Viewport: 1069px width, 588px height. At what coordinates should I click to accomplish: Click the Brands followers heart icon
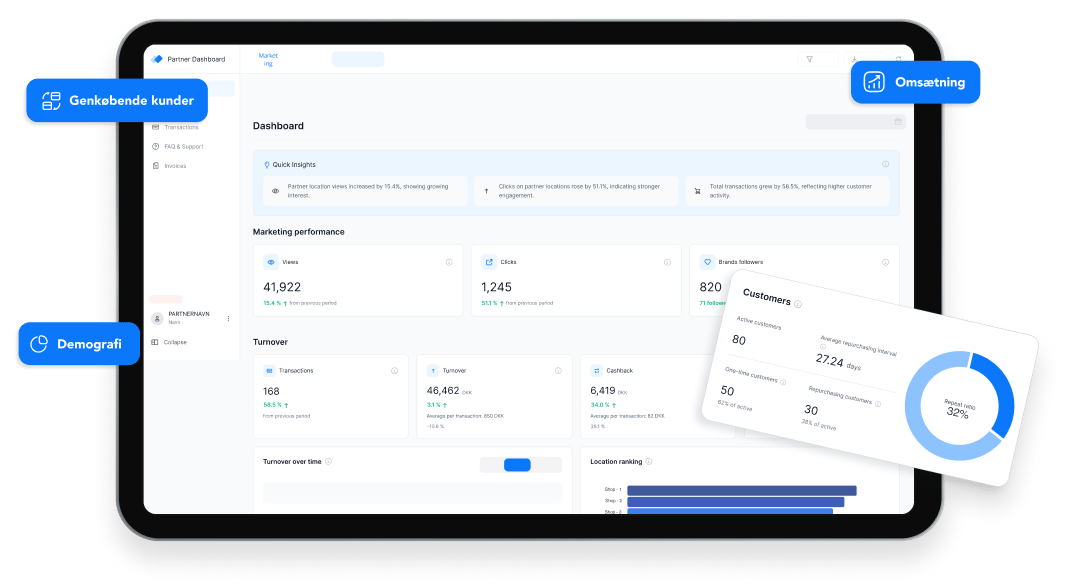707,262
